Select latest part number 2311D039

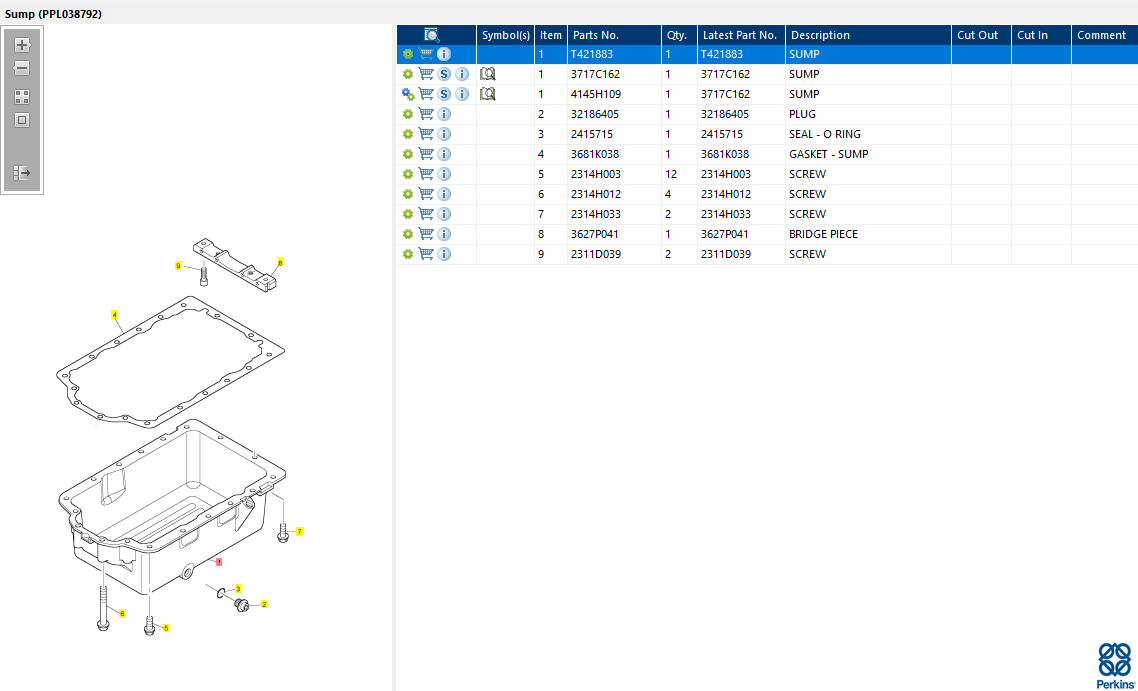(x=726, y=254)
